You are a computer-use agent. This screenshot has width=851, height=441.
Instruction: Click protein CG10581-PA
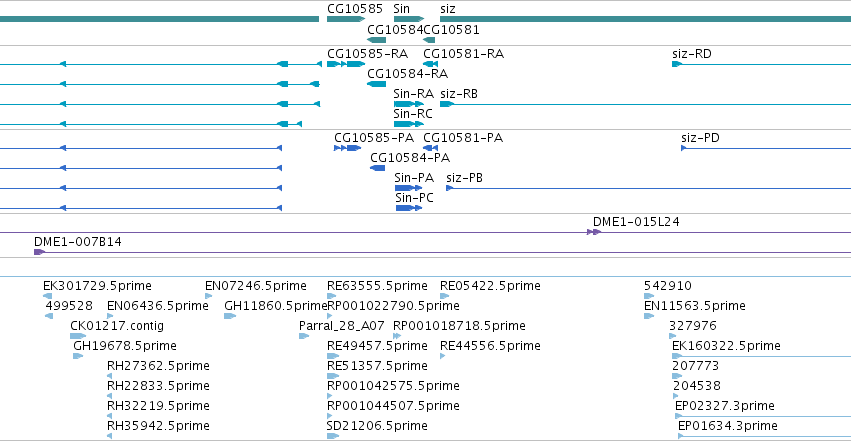[x=430, y=148]
